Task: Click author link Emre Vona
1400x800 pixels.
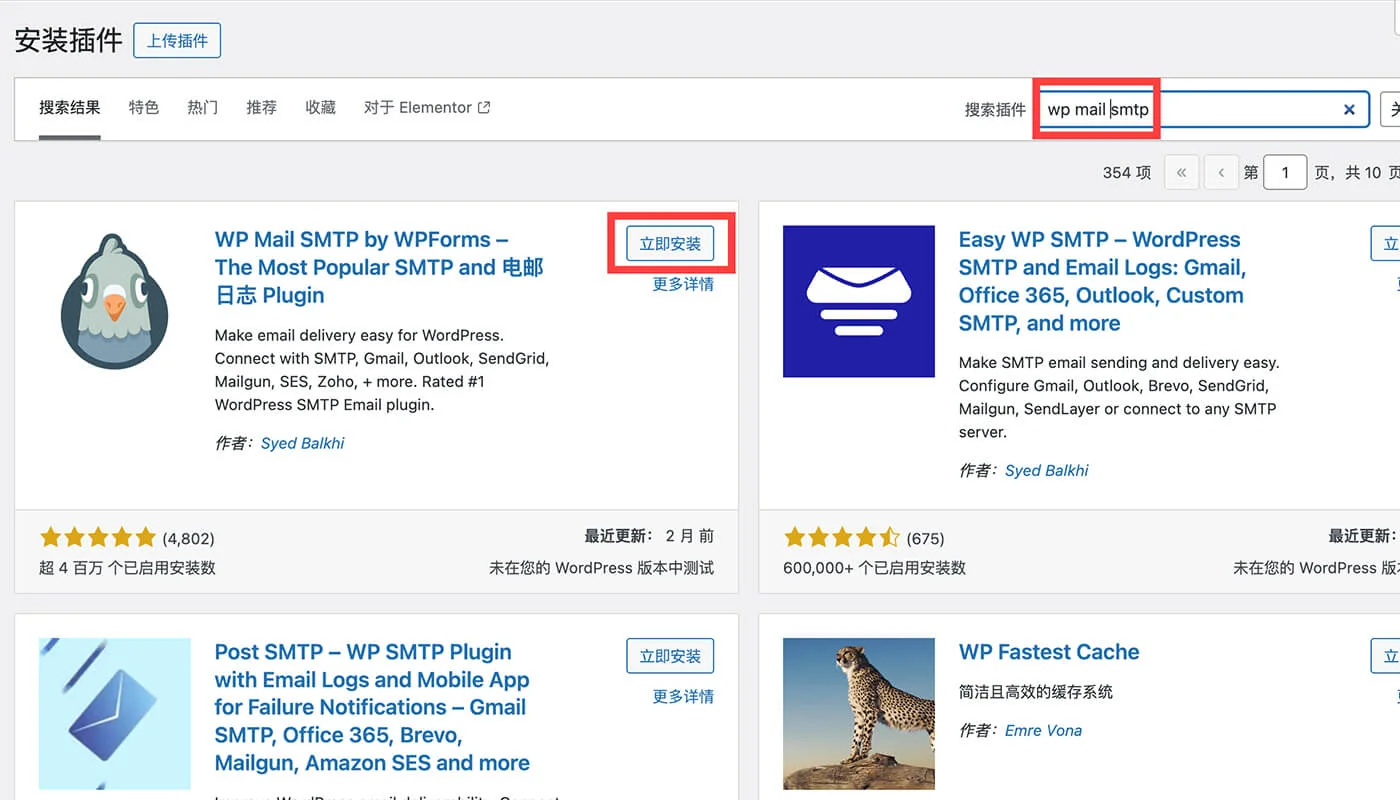Action: [1043, 730]
